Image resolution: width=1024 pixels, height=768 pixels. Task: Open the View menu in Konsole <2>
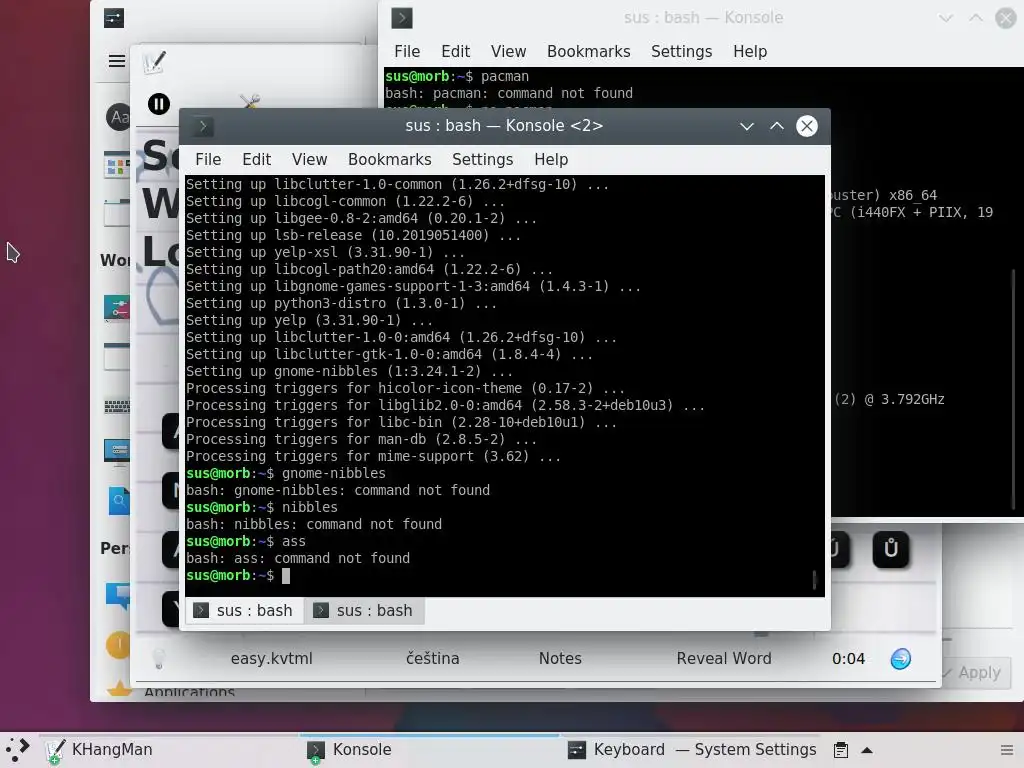[x=309, y=159]
